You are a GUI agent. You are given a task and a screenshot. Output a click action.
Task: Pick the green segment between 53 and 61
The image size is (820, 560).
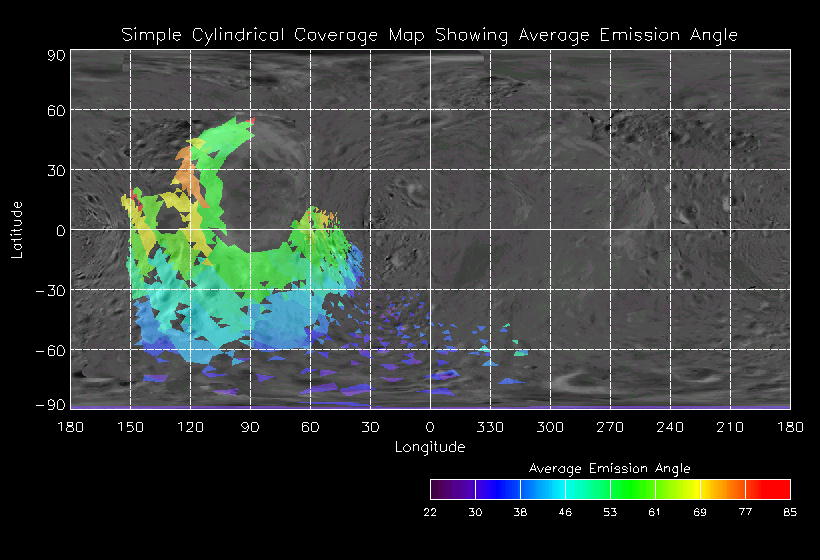(632, 489)
